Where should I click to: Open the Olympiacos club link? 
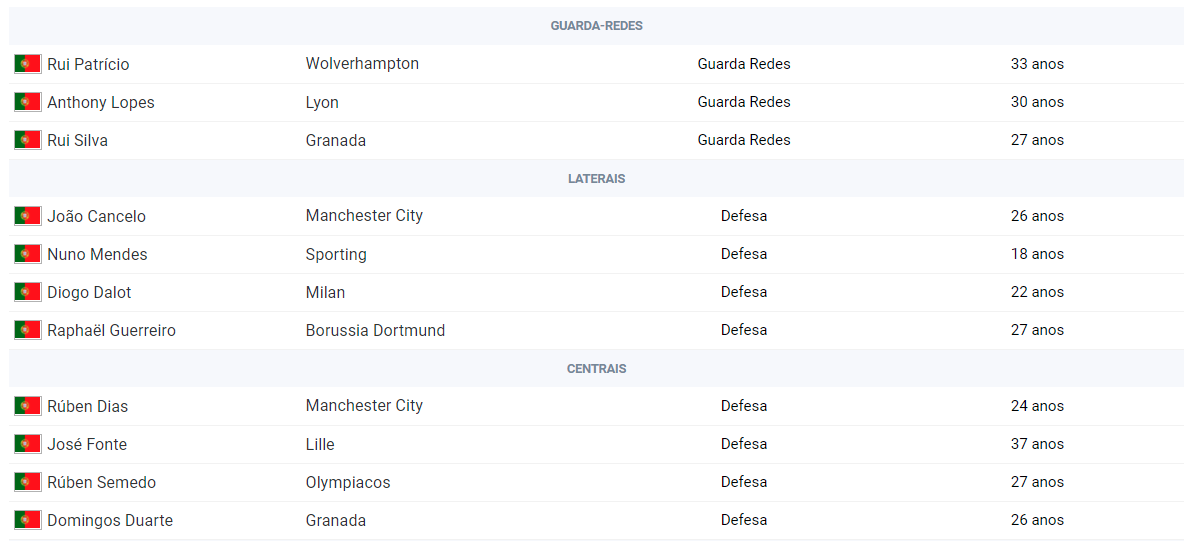[348, 482]
